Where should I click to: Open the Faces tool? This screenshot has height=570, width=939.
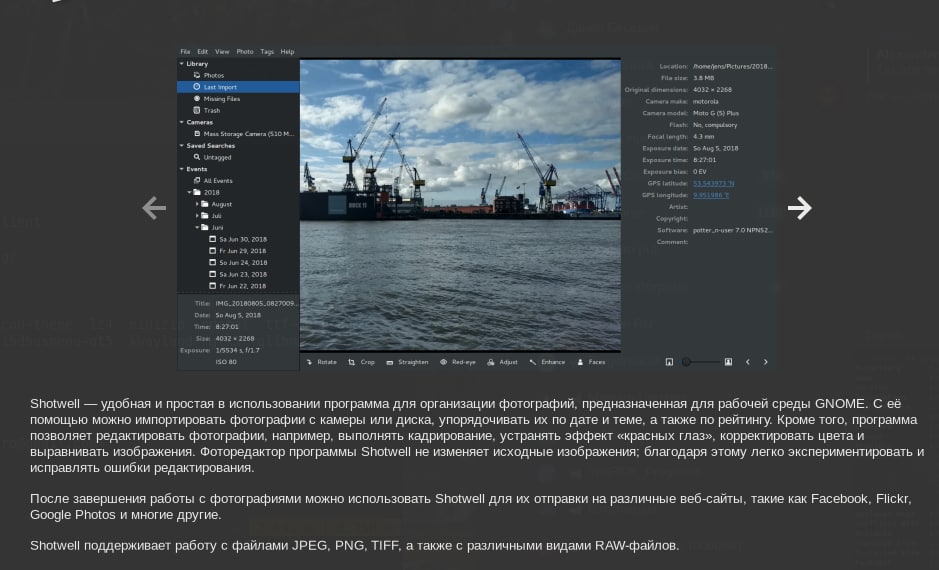(x=591, y=362)
